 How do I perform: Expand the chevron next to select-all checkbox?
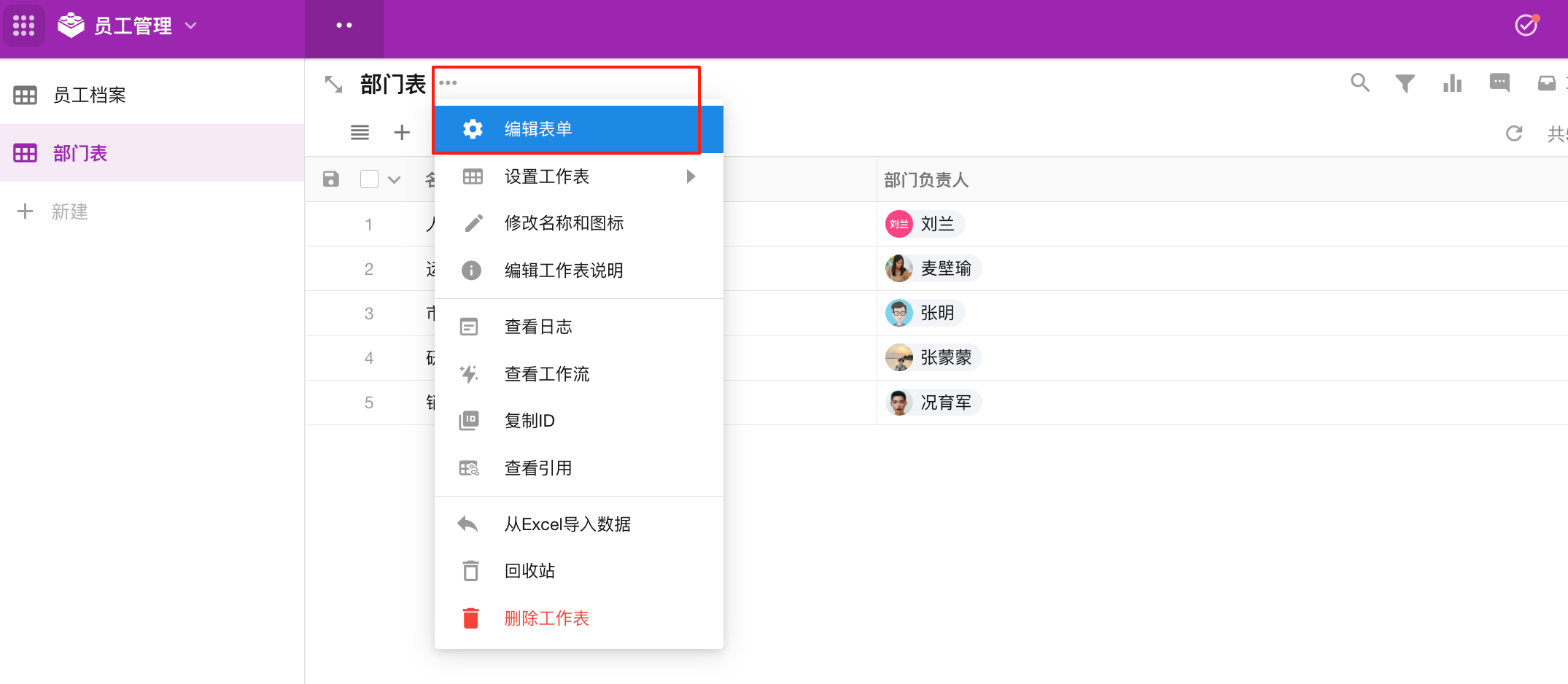click(x=394, y=180)
